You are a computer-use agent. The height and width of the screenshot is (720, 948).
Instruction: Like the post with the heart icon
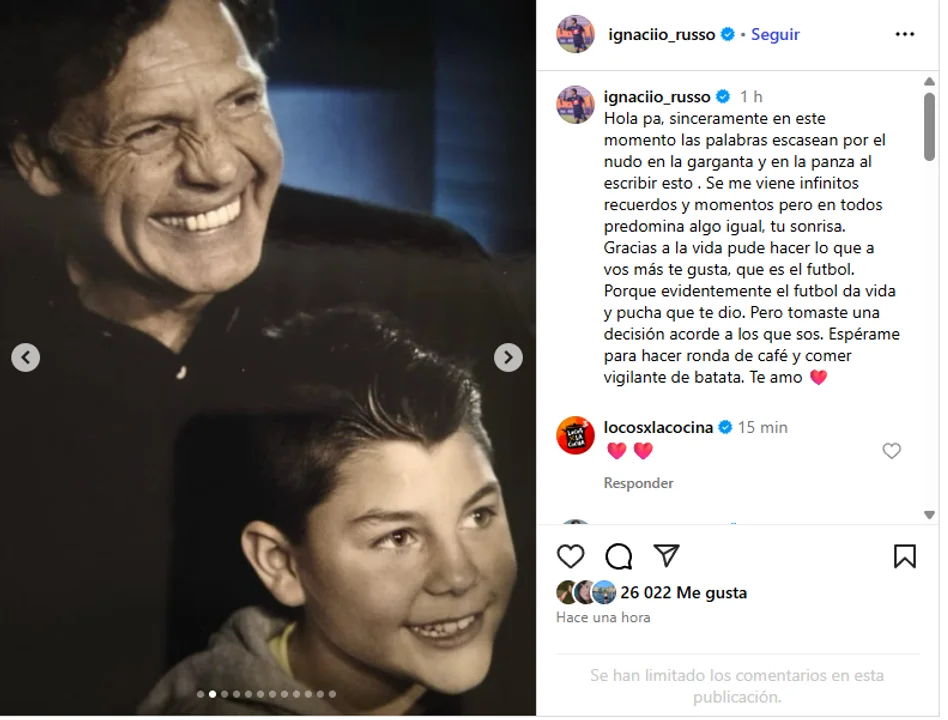tap(570, 556)
